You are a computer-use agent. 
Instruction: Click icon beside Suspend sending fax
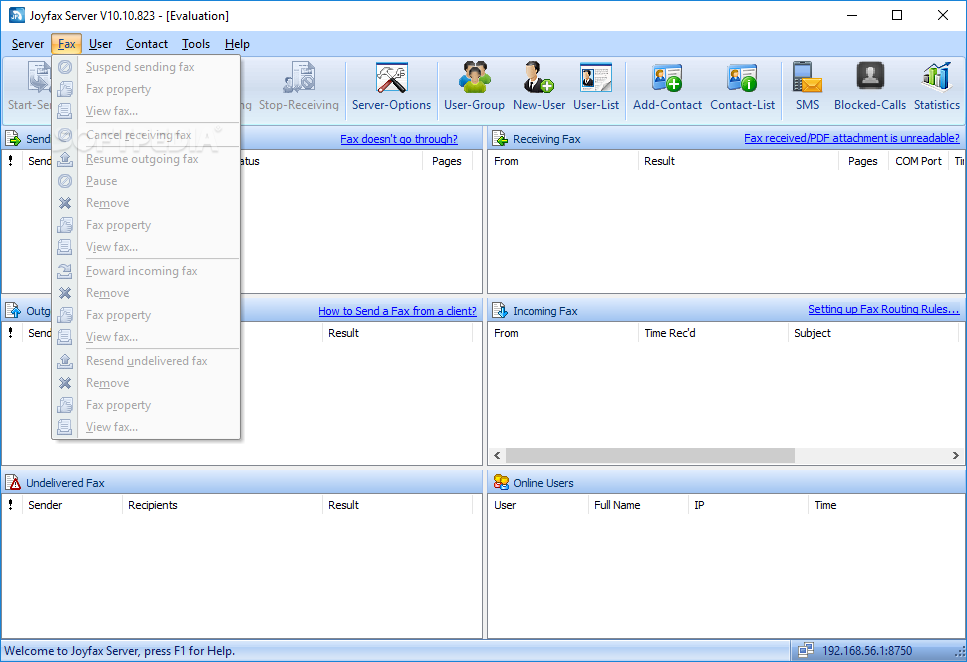point(65,67)
